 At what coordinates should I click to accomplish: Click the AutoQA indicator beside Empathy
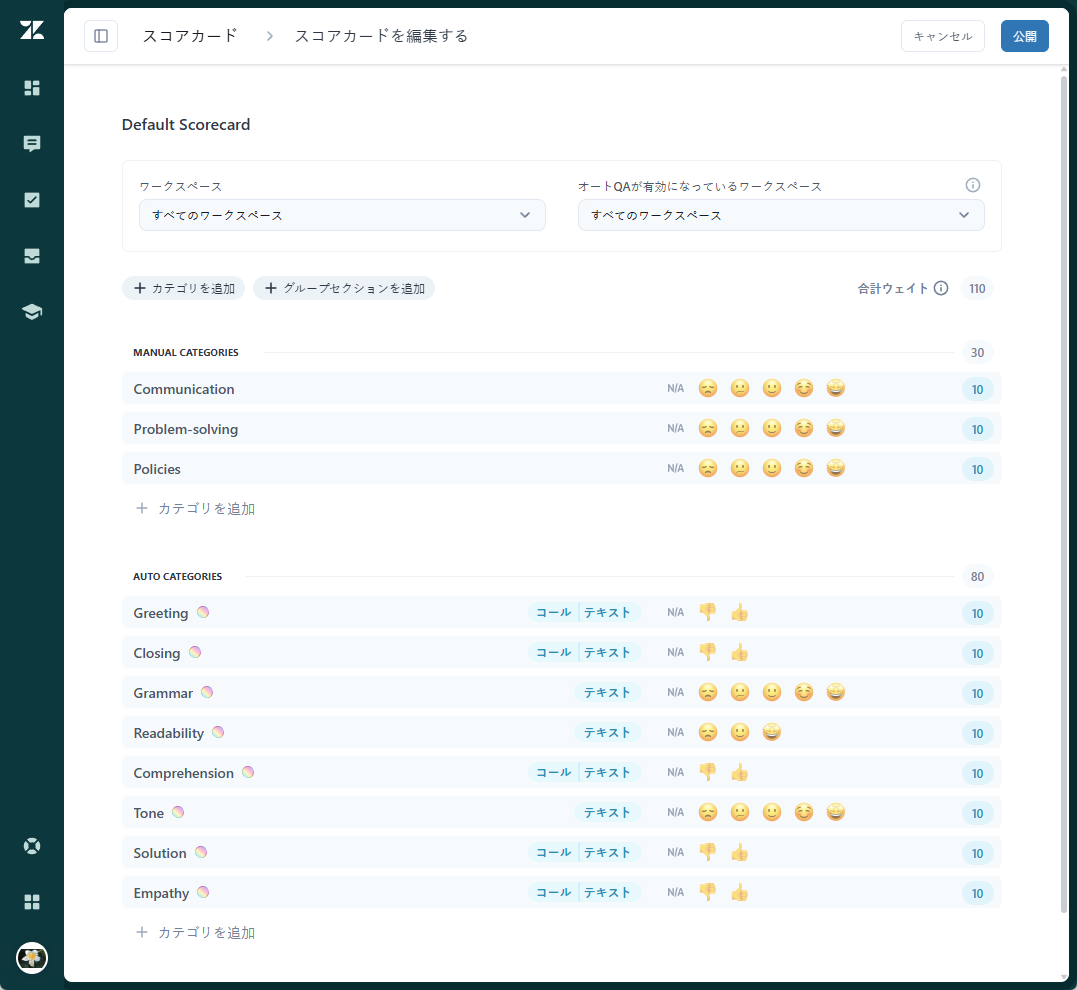pos(203,892)
